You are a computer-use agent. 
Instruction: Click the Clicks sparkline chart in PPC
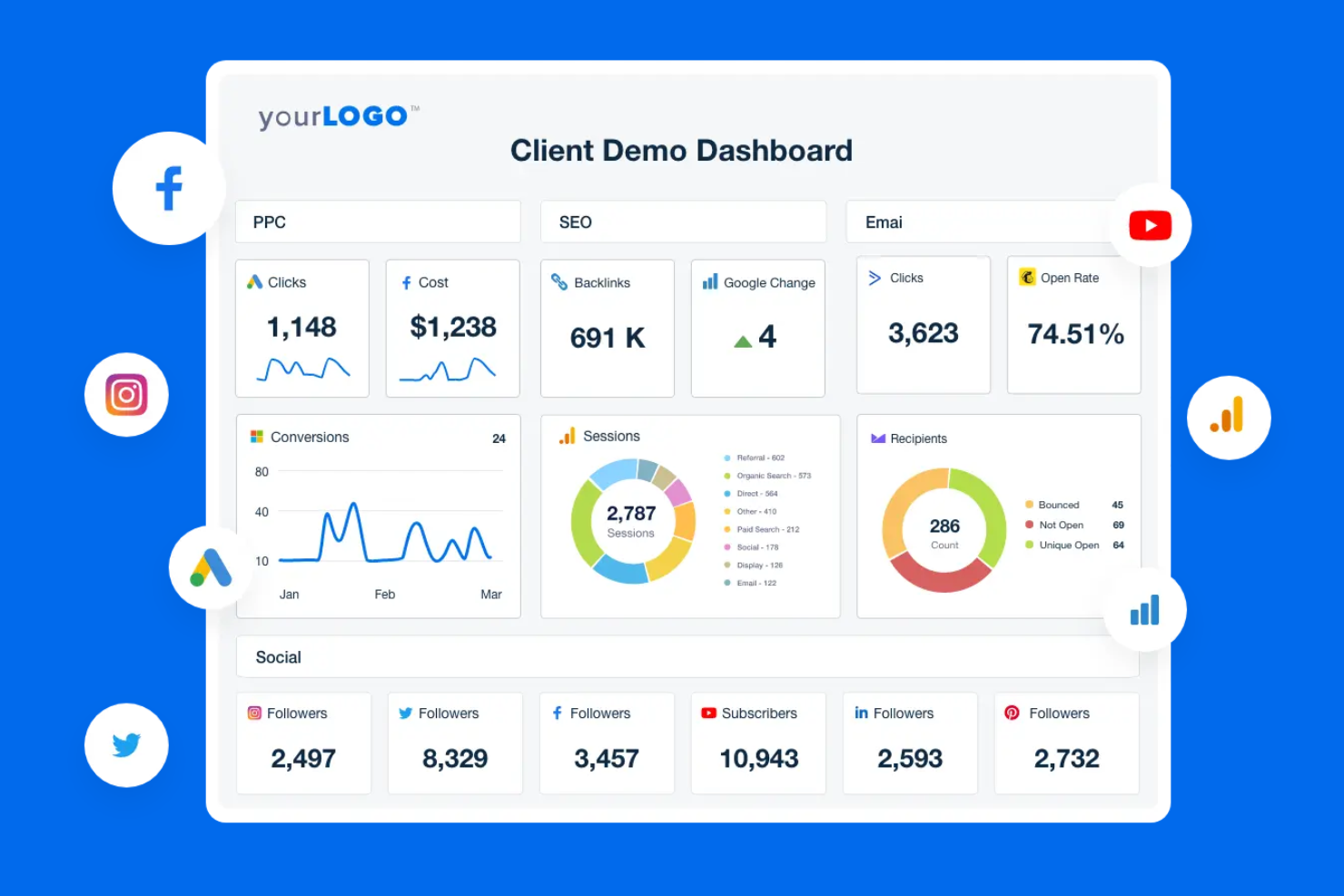[303, 369]
